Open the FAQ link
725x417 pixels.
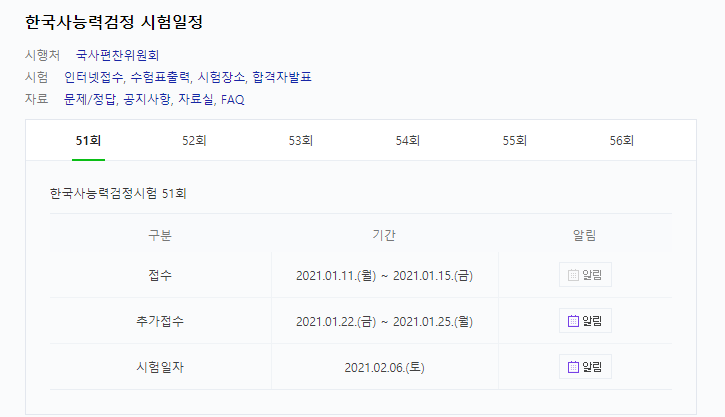233,100
